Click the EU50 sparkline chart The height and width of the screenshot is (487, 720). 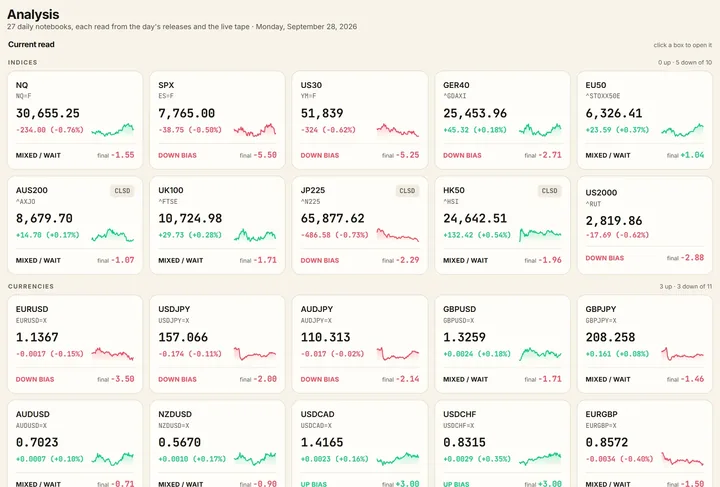coord(682,130)
